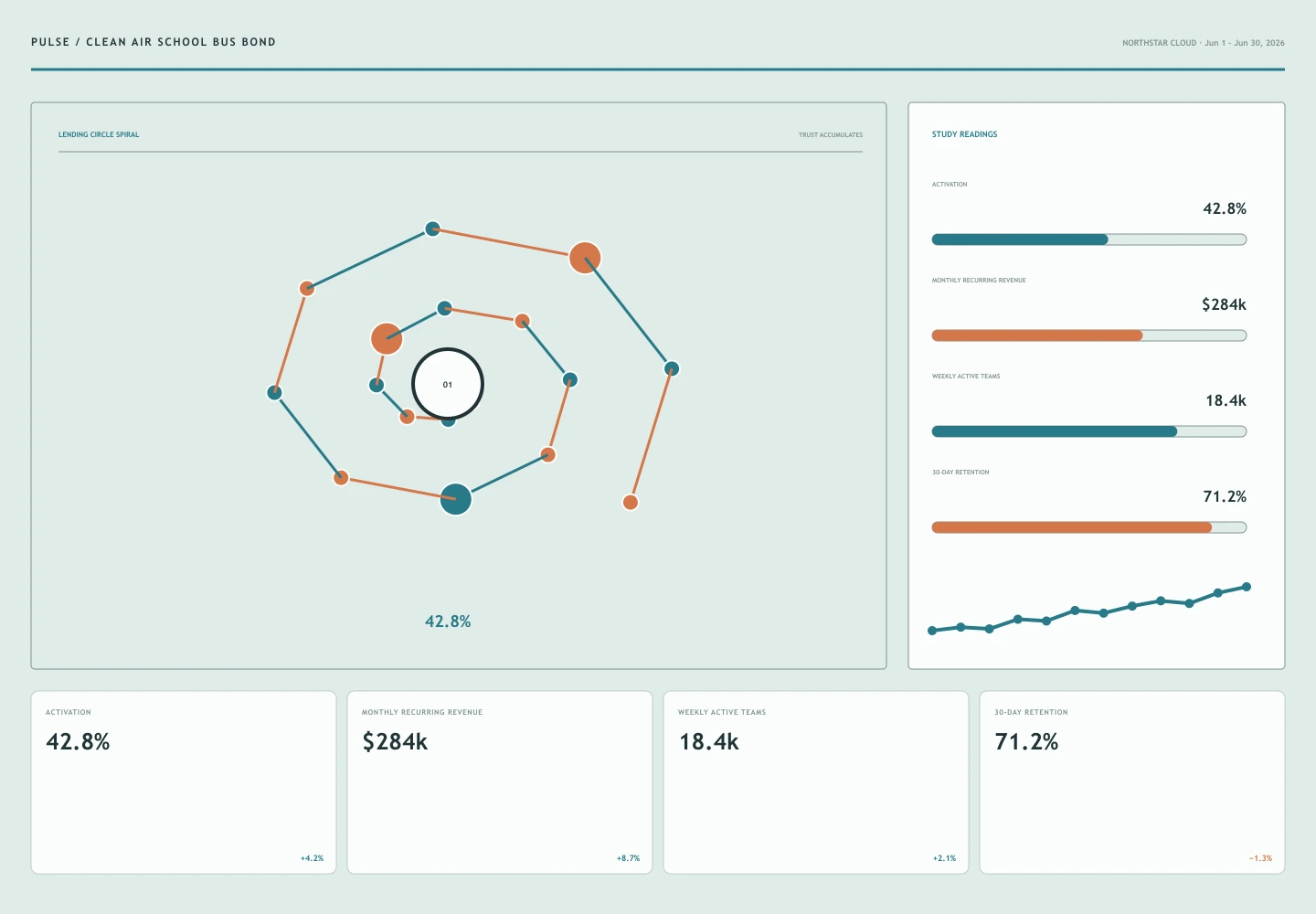
Task: Click the "LENDING CIRCLE SPIRAL" heading
Action: (99, 134)
